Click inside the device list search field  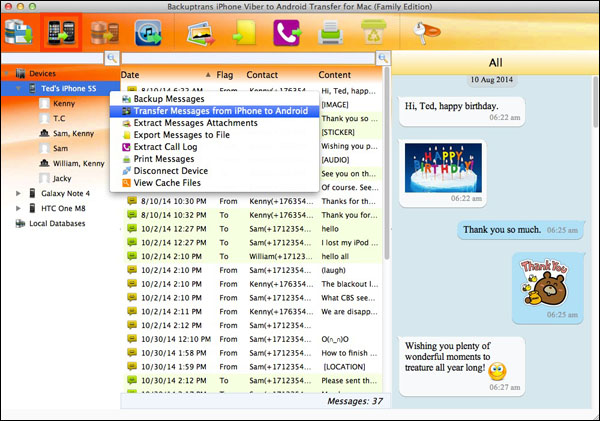click(x=53, y=58)
